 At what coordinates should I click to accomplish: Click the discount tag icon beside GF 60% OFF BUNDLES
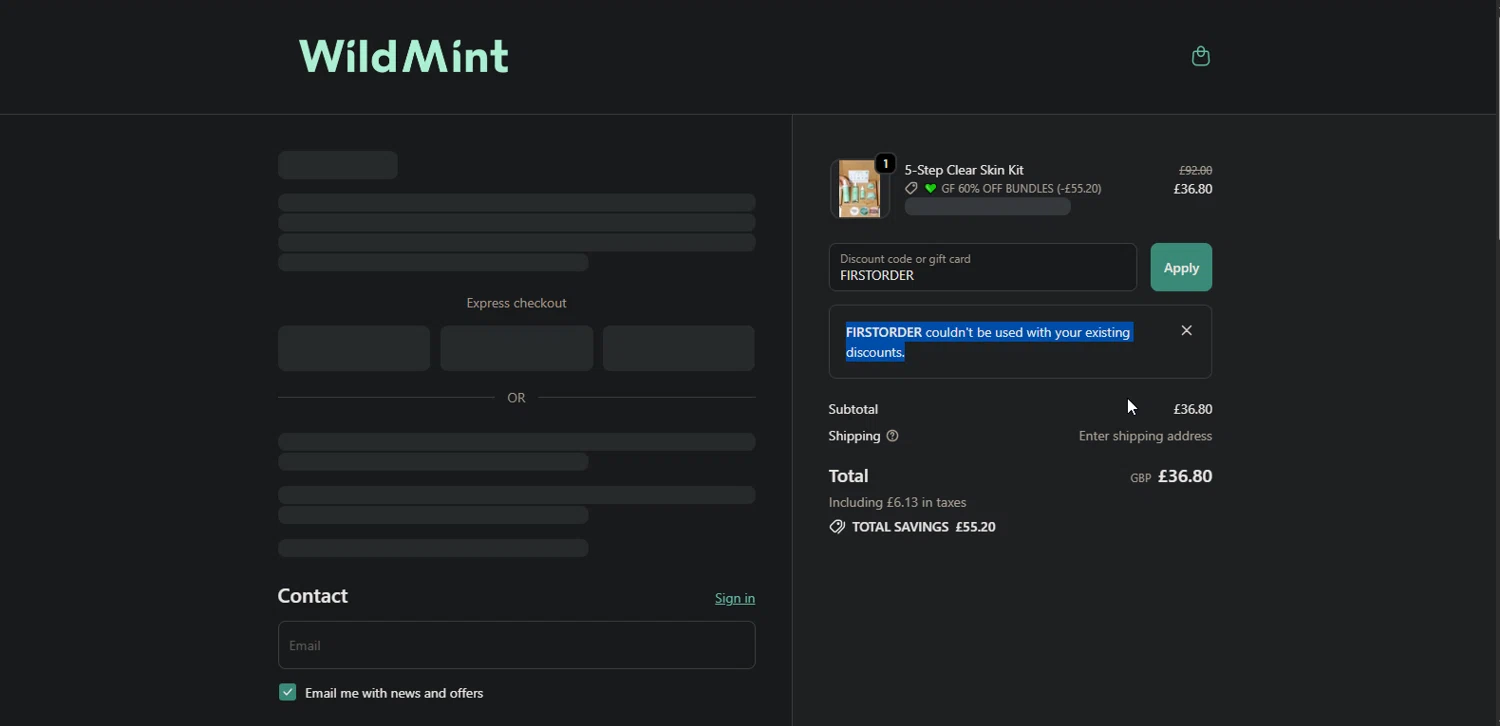pyautogui.click(x=911, y=188)
